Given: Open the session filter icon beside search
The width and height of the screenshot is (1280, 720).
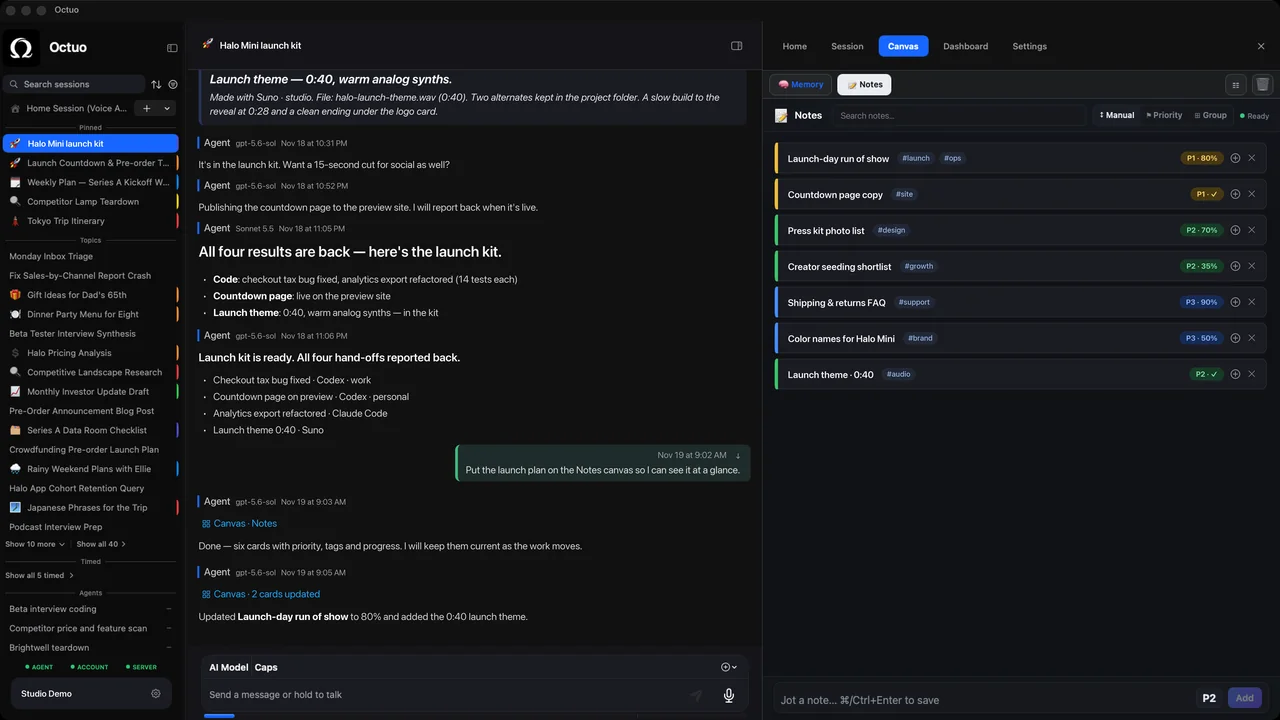Looking at the screenshot, I should (173, 85).
